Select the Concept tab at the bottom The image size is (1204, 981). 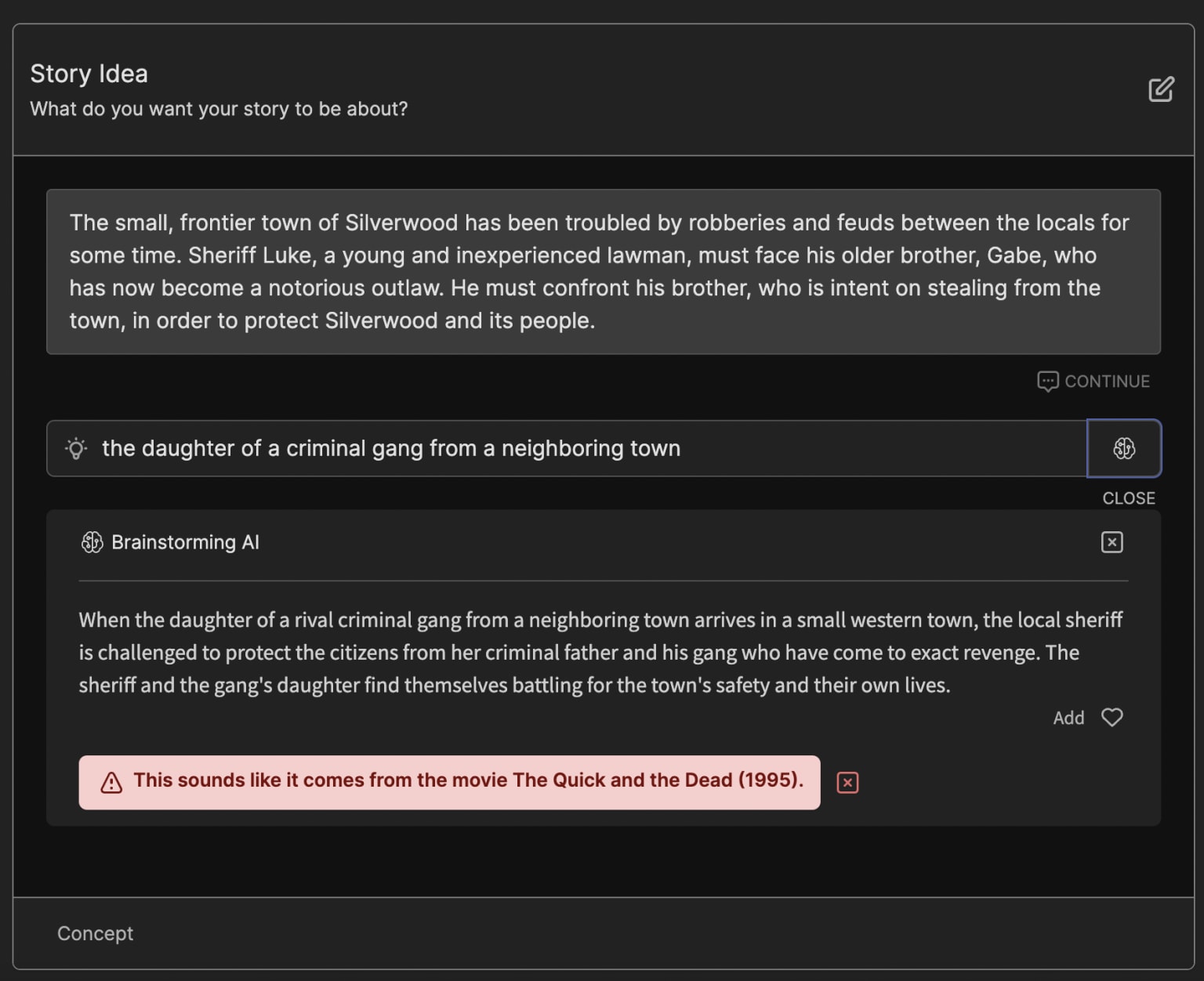tap(95, 933)
